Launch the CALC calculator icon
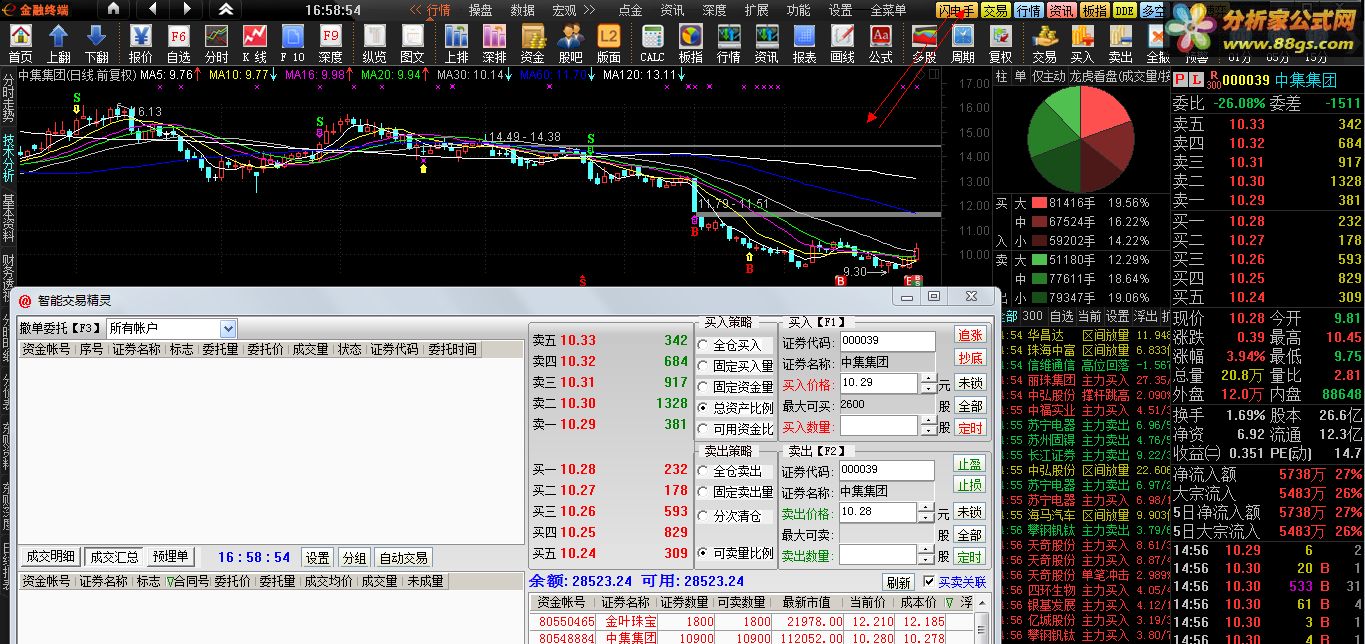The width and height of the screenshot is (1365, 644). (x=652, y=45)
